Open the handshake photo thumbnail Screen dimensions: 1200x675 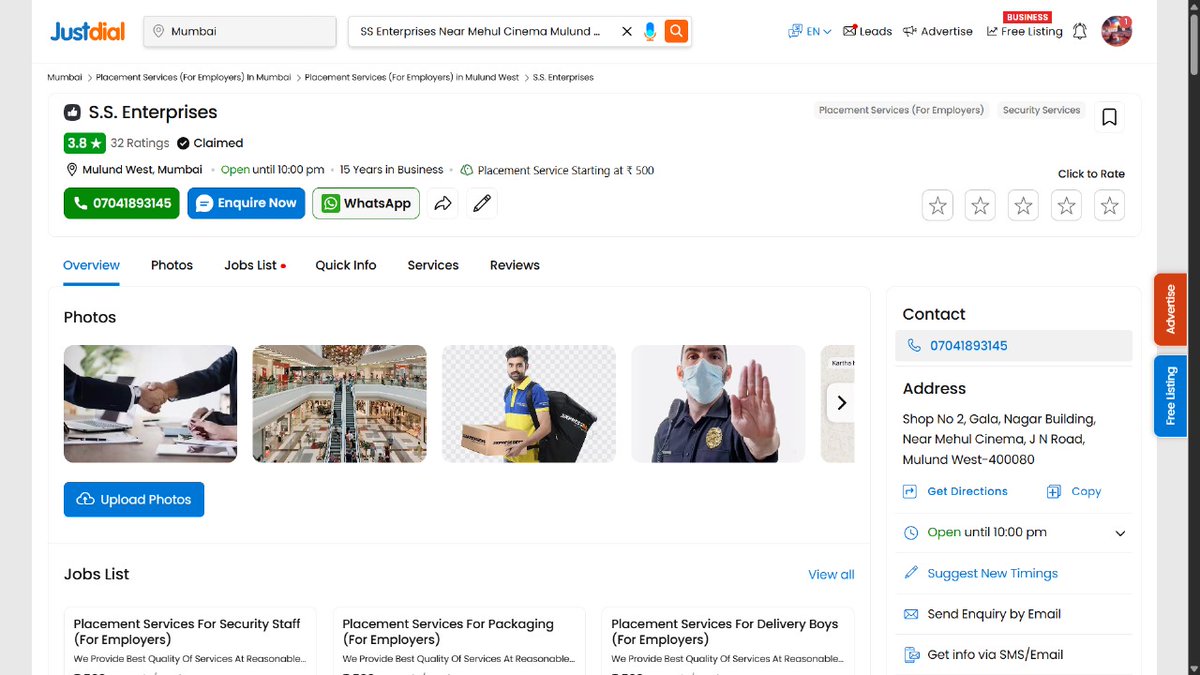(150, 404)
